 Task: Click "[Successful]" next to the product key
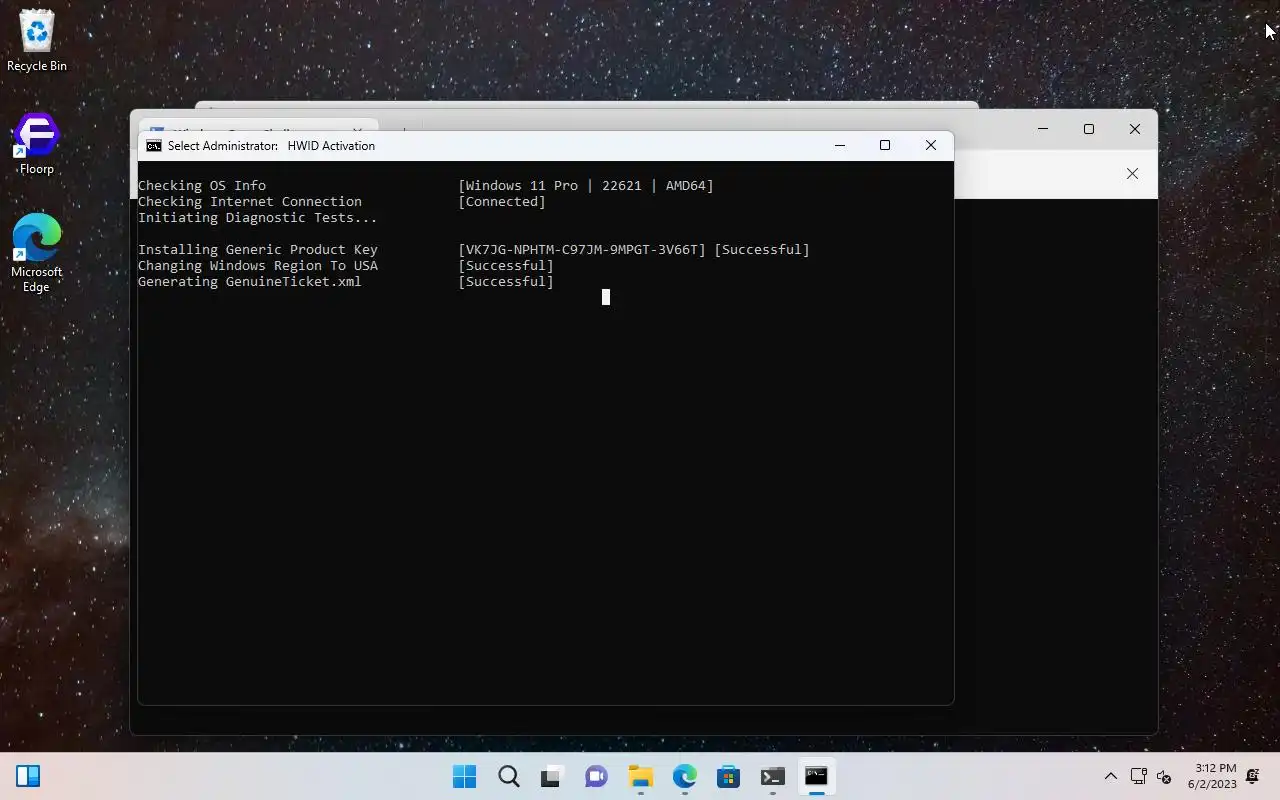(x=762, y=250)
